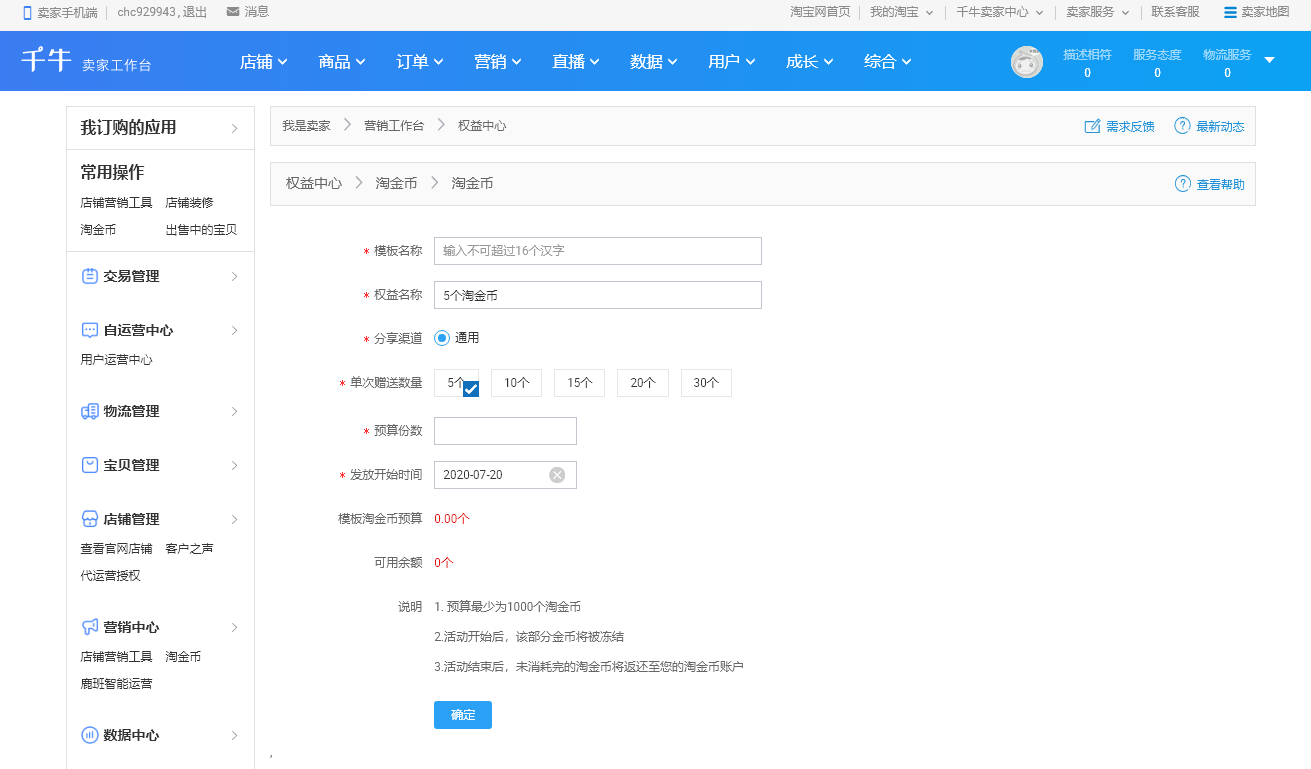Viewport: 1311px width, 769px height.
Task: Click the 最新动态 question mark icon
Action: [1182, 126]
